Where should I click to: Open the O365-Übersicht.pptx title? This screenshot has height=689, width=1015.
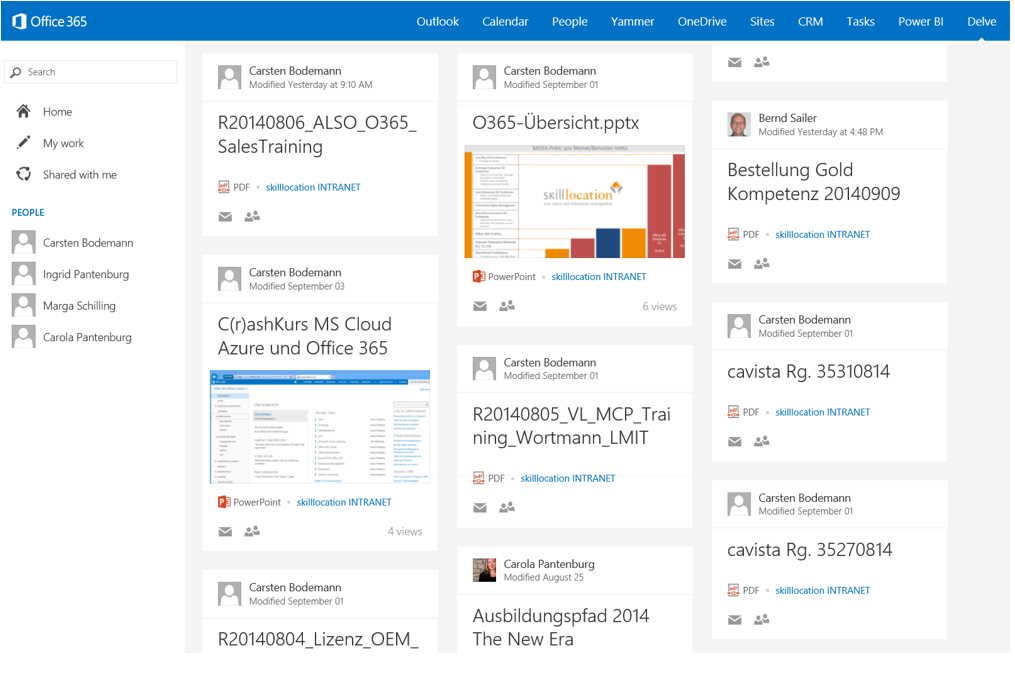[555, 122]
